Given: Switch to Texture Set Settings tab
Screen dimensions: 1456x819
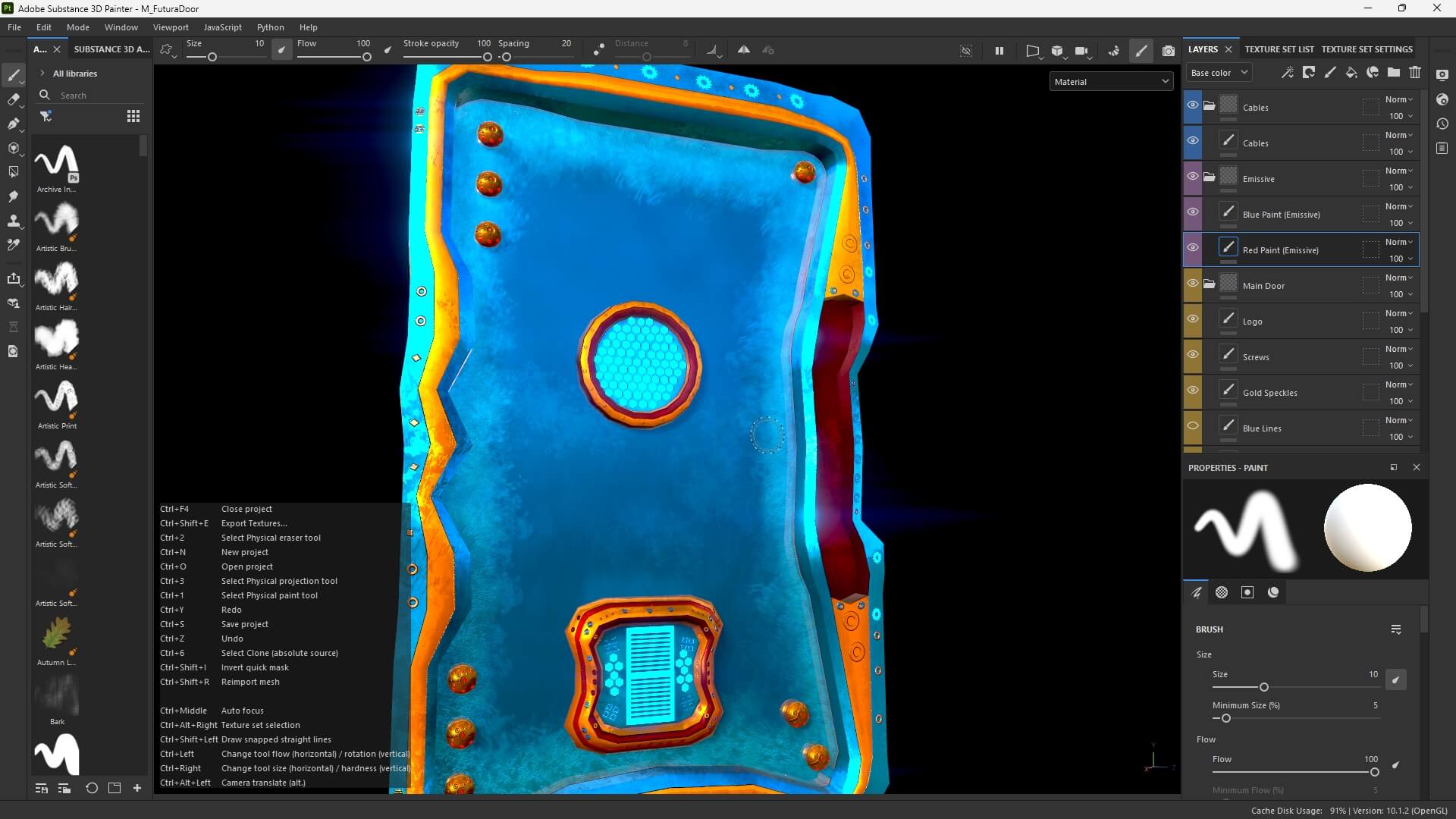Looking at the screenshot, I should pos(1367,49).
